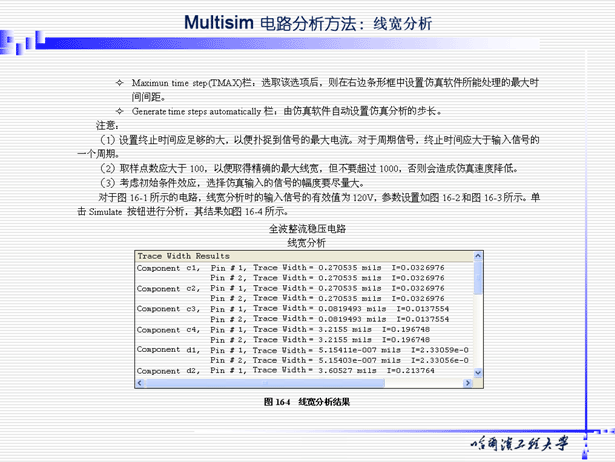Click the results list scroll up arrow
Image resolution: width=615 pixels, height=462 pixels.
(x=478, y=256)
